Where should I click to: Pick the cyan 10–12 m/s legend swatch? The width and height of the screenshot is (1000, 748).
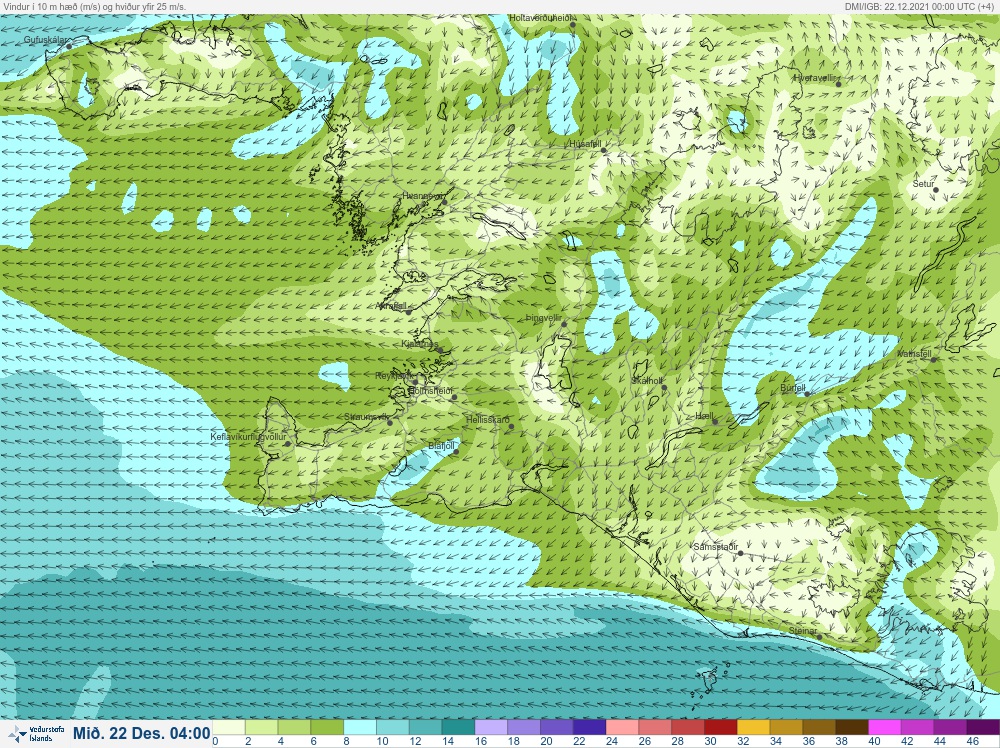[x=393, y=728]
